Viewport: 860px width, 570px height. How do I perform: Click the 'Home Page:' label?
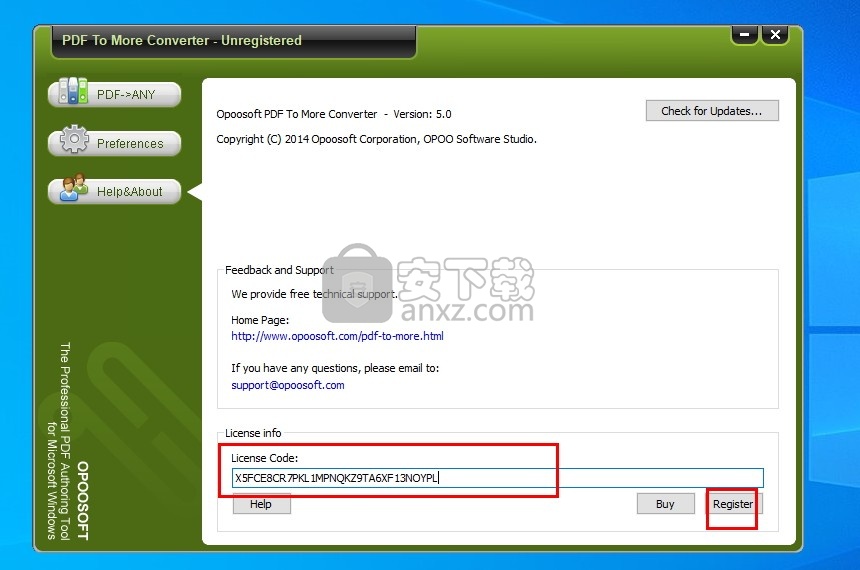click(260, 320)
